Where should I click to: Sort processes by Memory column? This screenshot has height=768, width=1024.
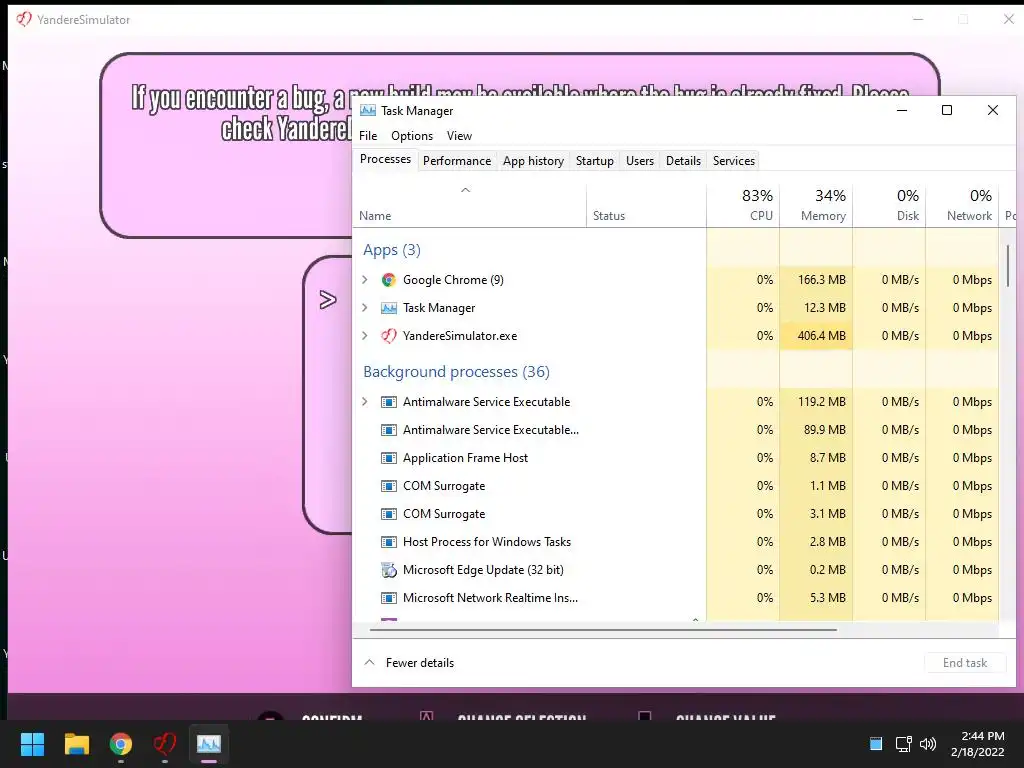coord(816,205)
